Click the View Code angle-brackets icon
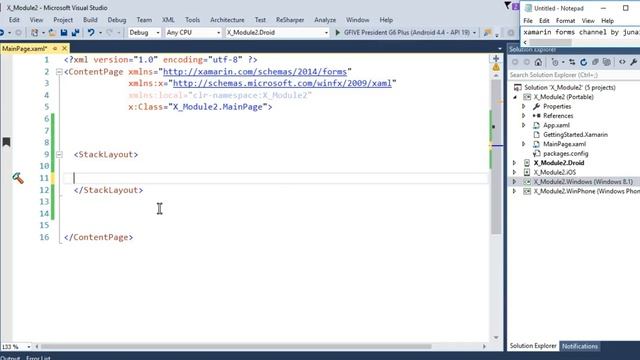This screenshot has height=360, width=640. point(622,62)
